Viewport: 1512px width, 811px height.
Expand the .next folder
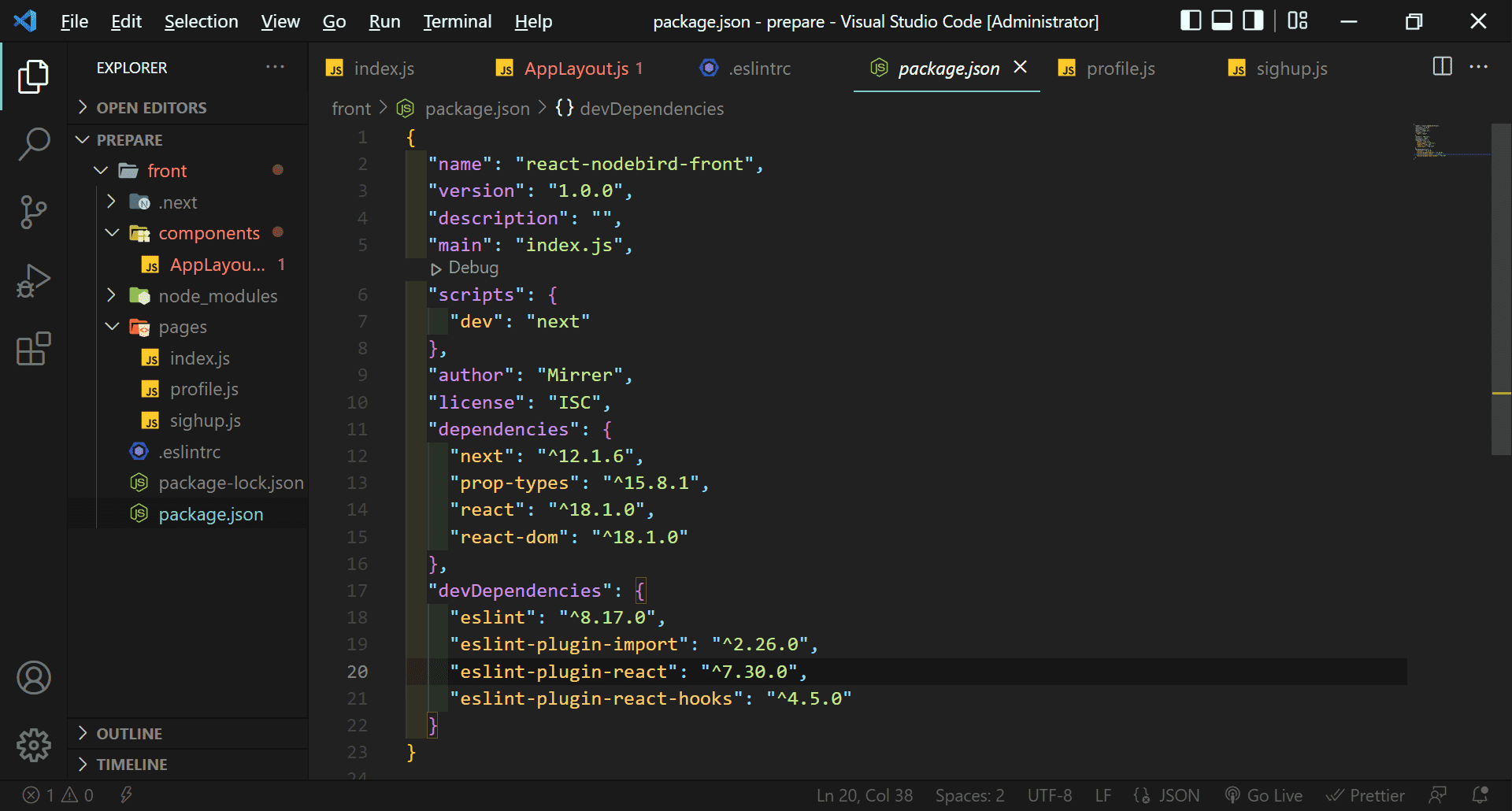tap(178, 202)
